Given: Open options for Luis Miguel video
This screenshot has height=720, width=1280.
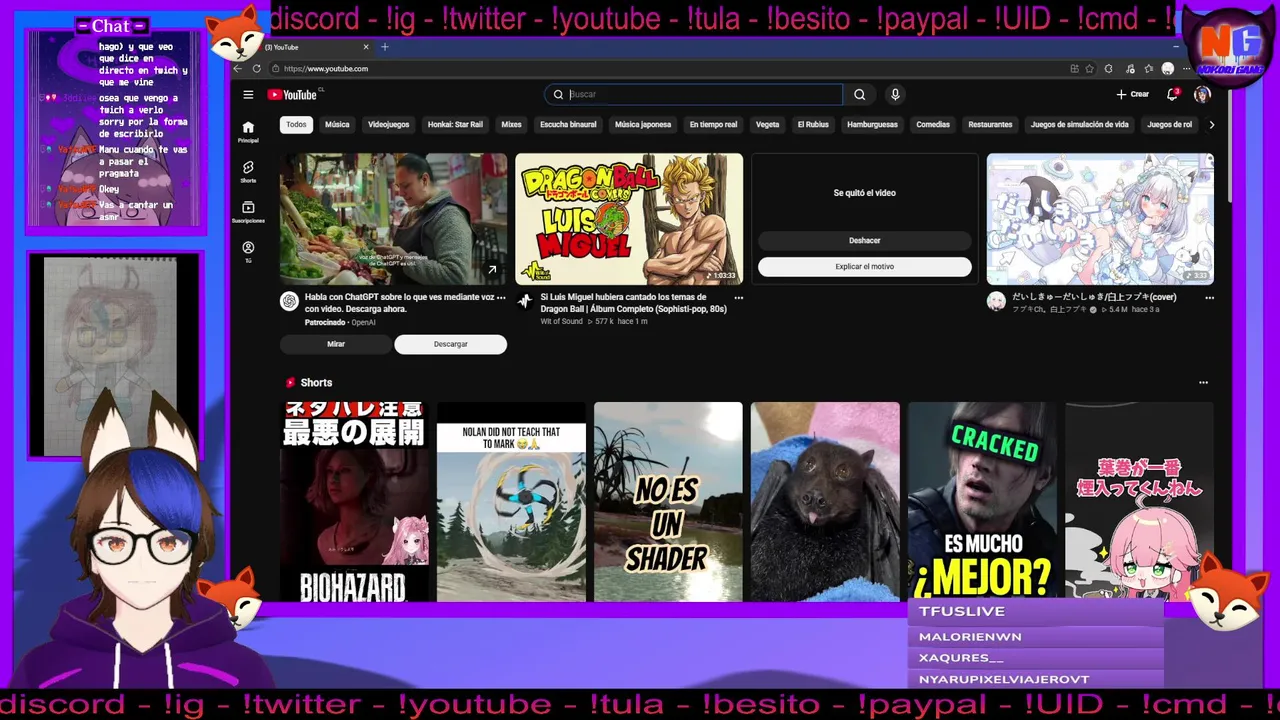Looking at the screenshot, I should [x=739, y=298].
